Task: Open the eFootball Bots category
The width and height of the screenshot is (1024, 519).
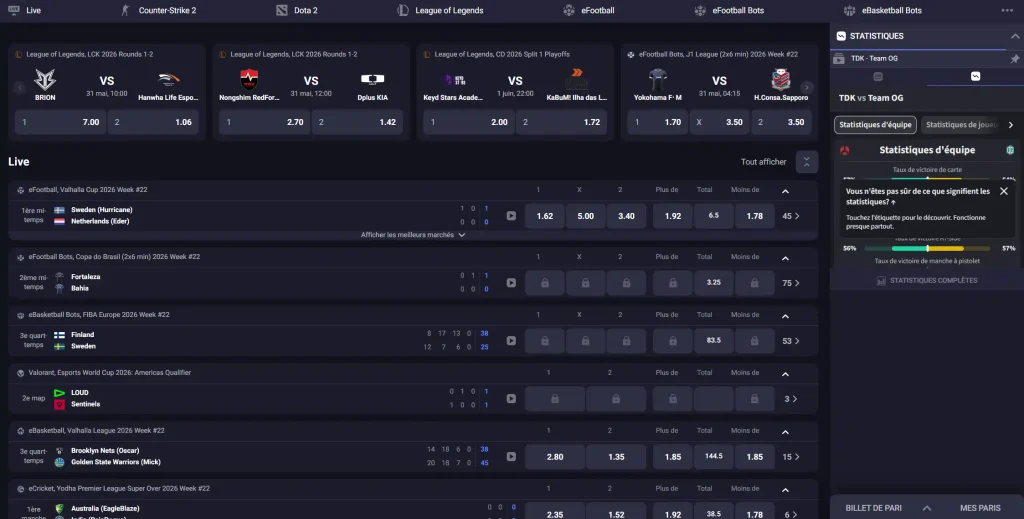Action: point(729,10)
